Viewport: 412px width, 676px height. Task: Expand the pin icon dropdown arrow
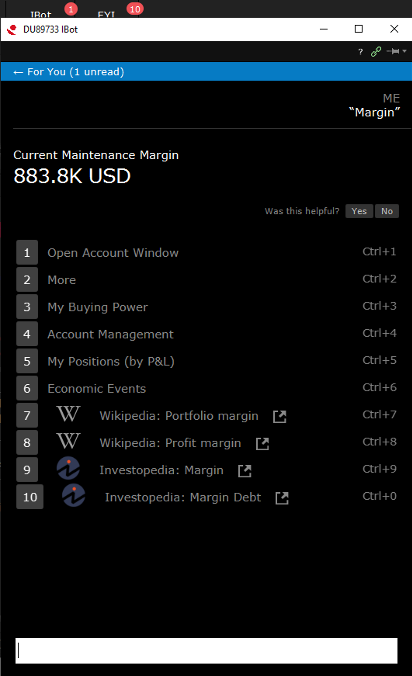405,51
